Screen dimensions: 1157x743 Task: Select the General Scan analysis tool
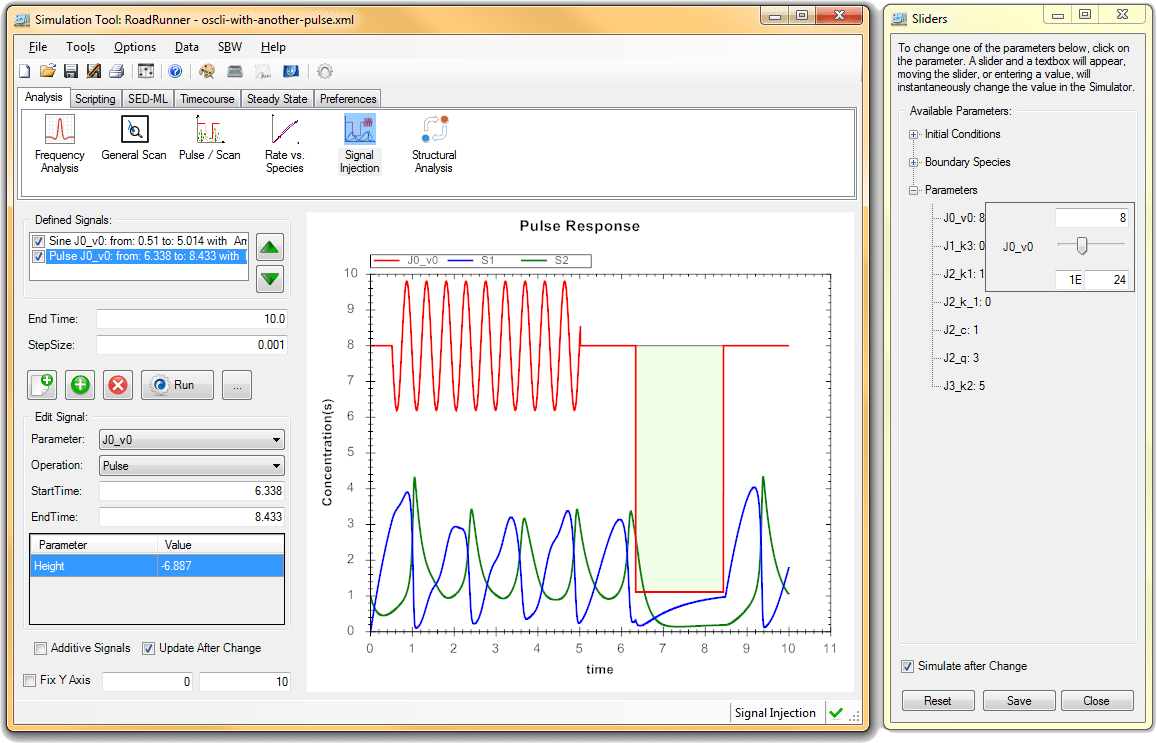tap(133, 141)
